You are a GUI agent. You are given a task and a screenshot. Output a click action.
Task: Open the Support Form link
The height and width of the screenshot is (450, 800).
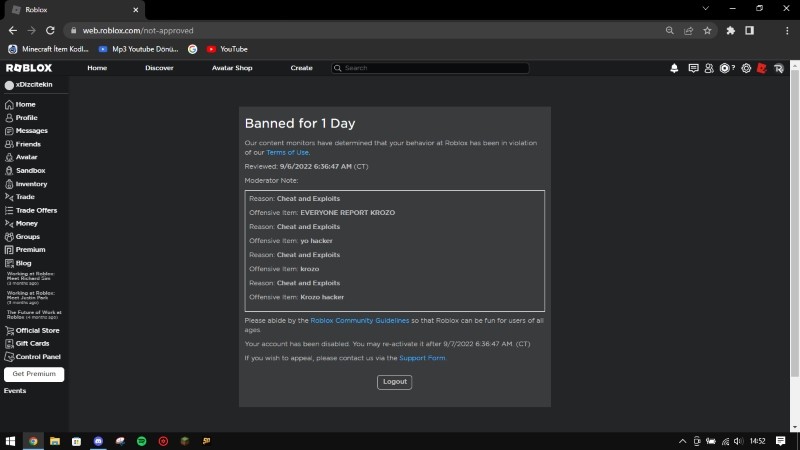click(422, 358)
